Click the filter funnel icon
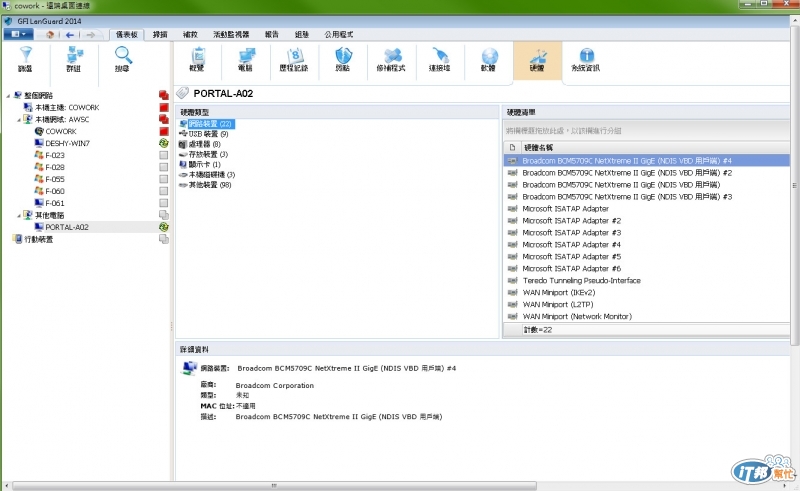800x491 pixels. coord(26,55)
